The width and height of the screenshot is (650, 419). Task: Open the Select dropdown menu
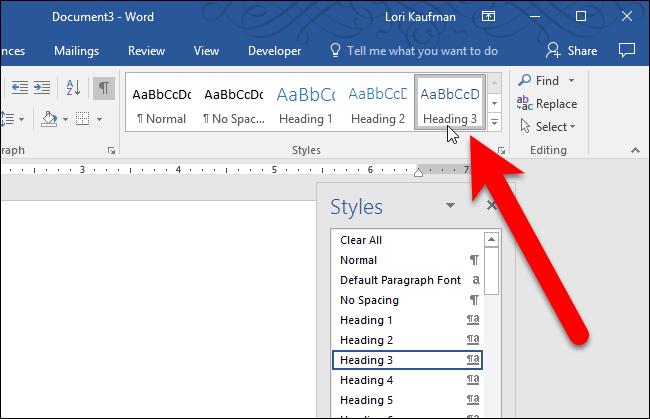coord(548,126)
